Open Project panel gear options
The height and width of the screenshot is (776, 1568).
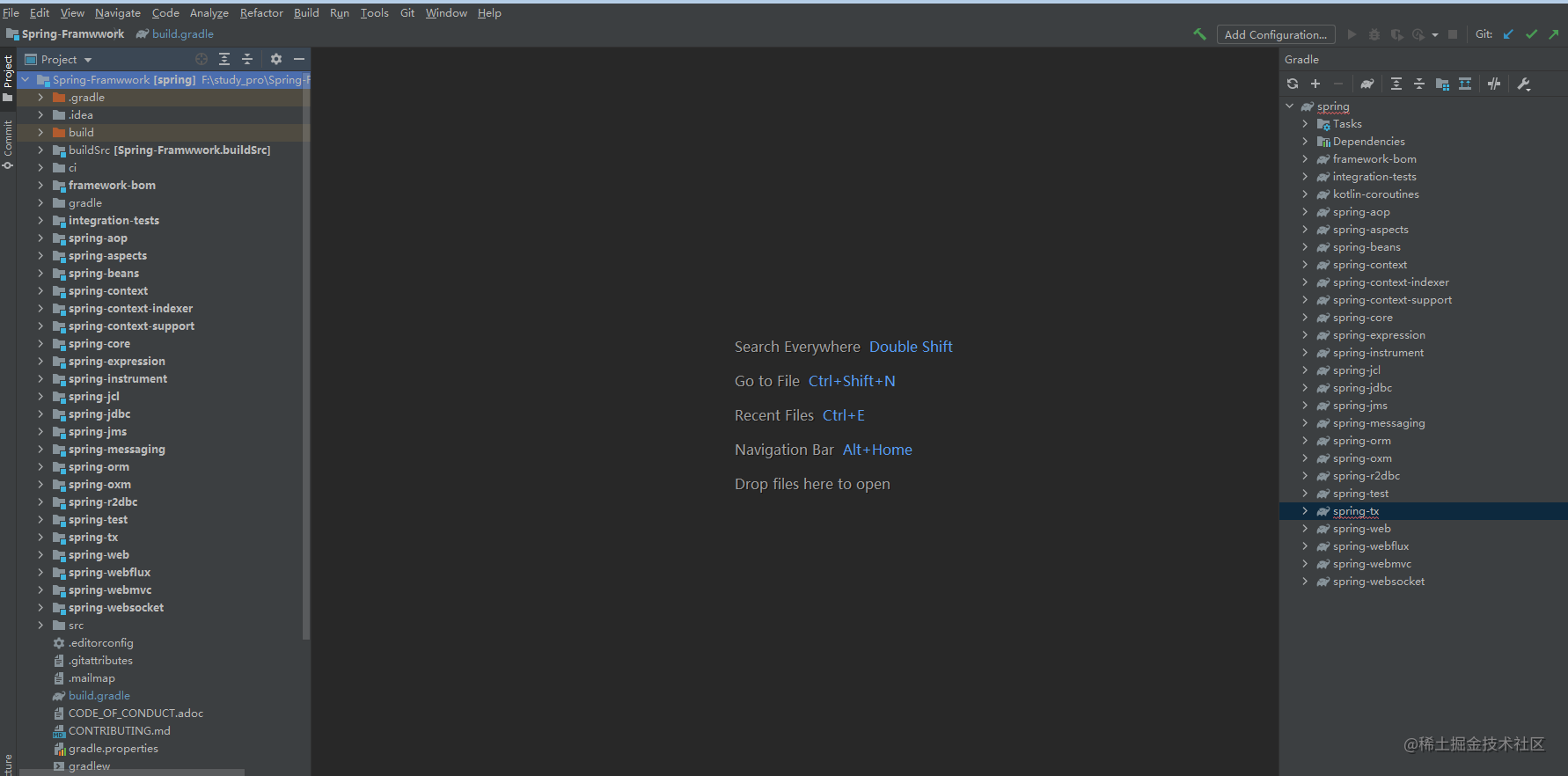pos(276,59)
